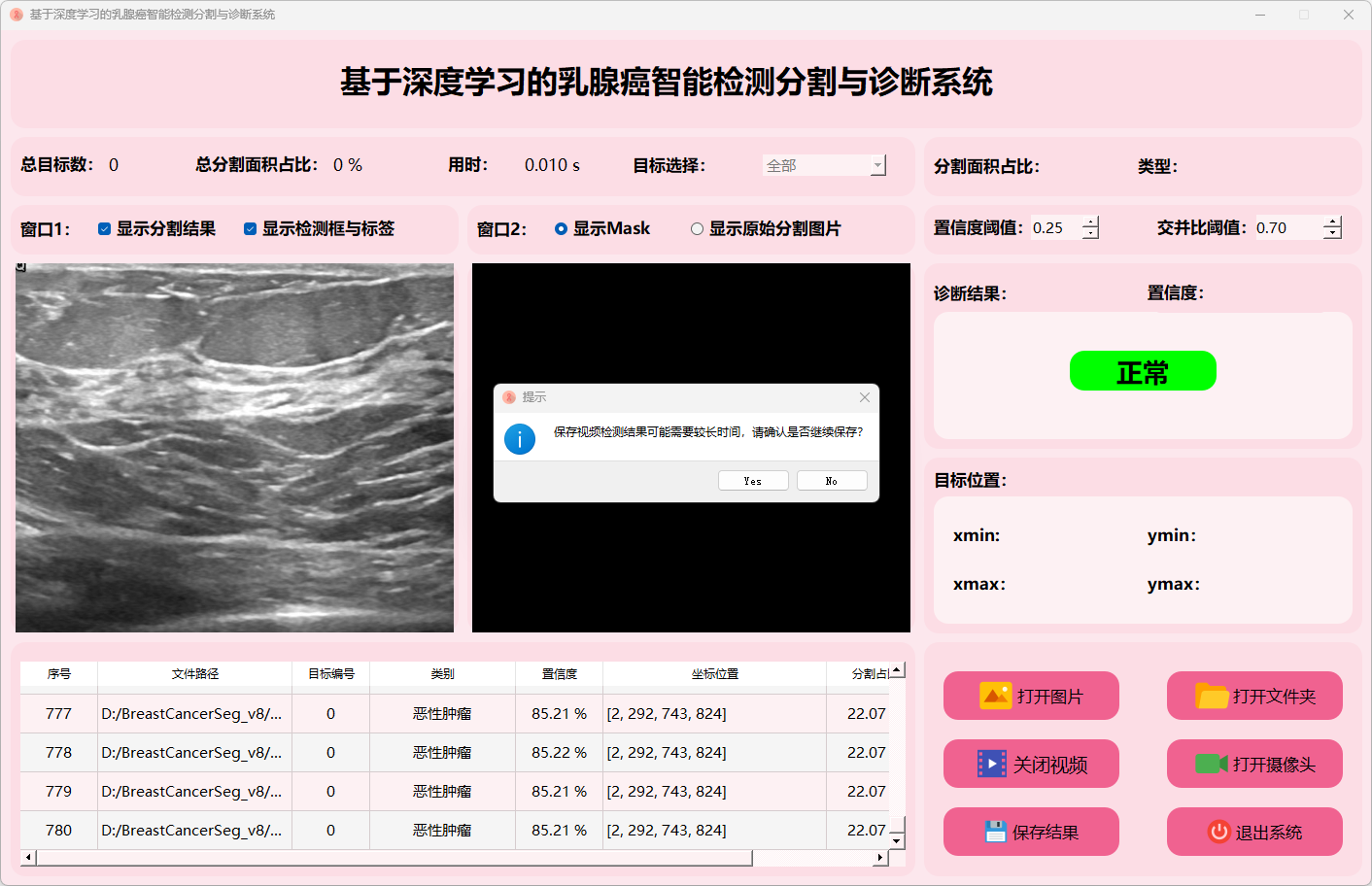Decrease 置信度阈值 with down arrow
1372x886 pixels.
(1090, 234)
